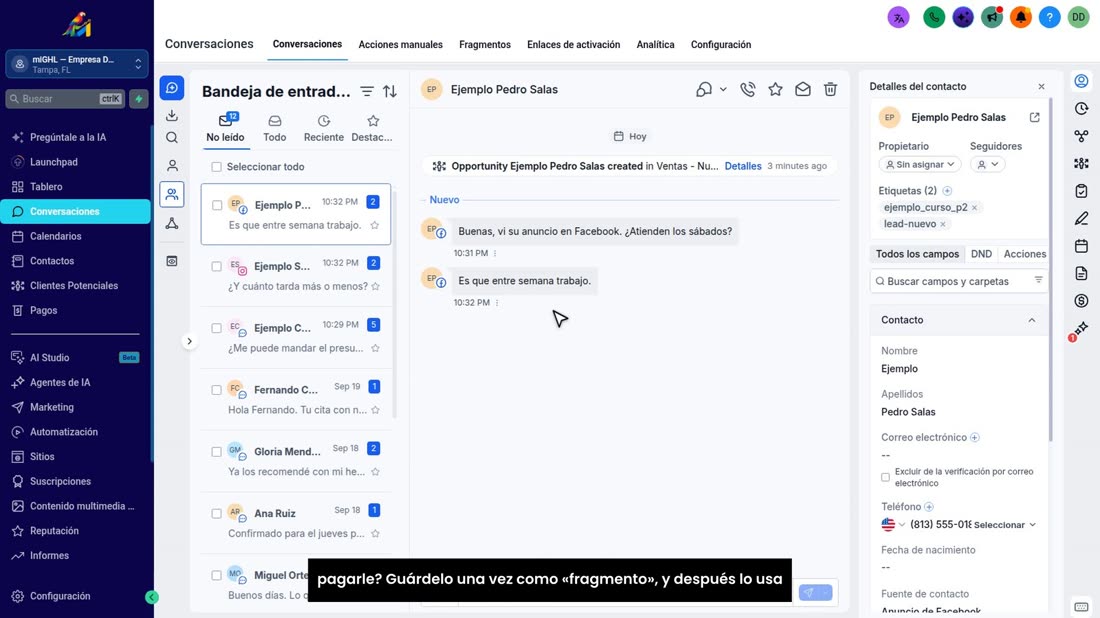Close the Detalles del contacto panel
Screen dimensions: 1100x618
[1041, 86]
